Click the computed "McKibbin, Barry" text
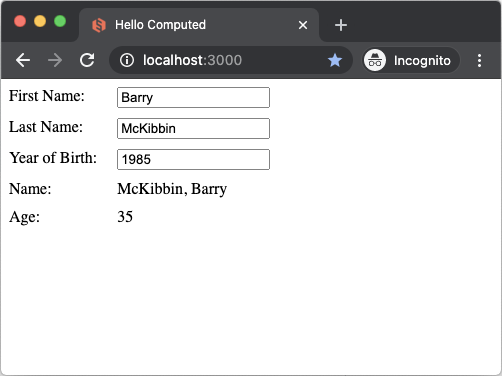 (172, 189)
